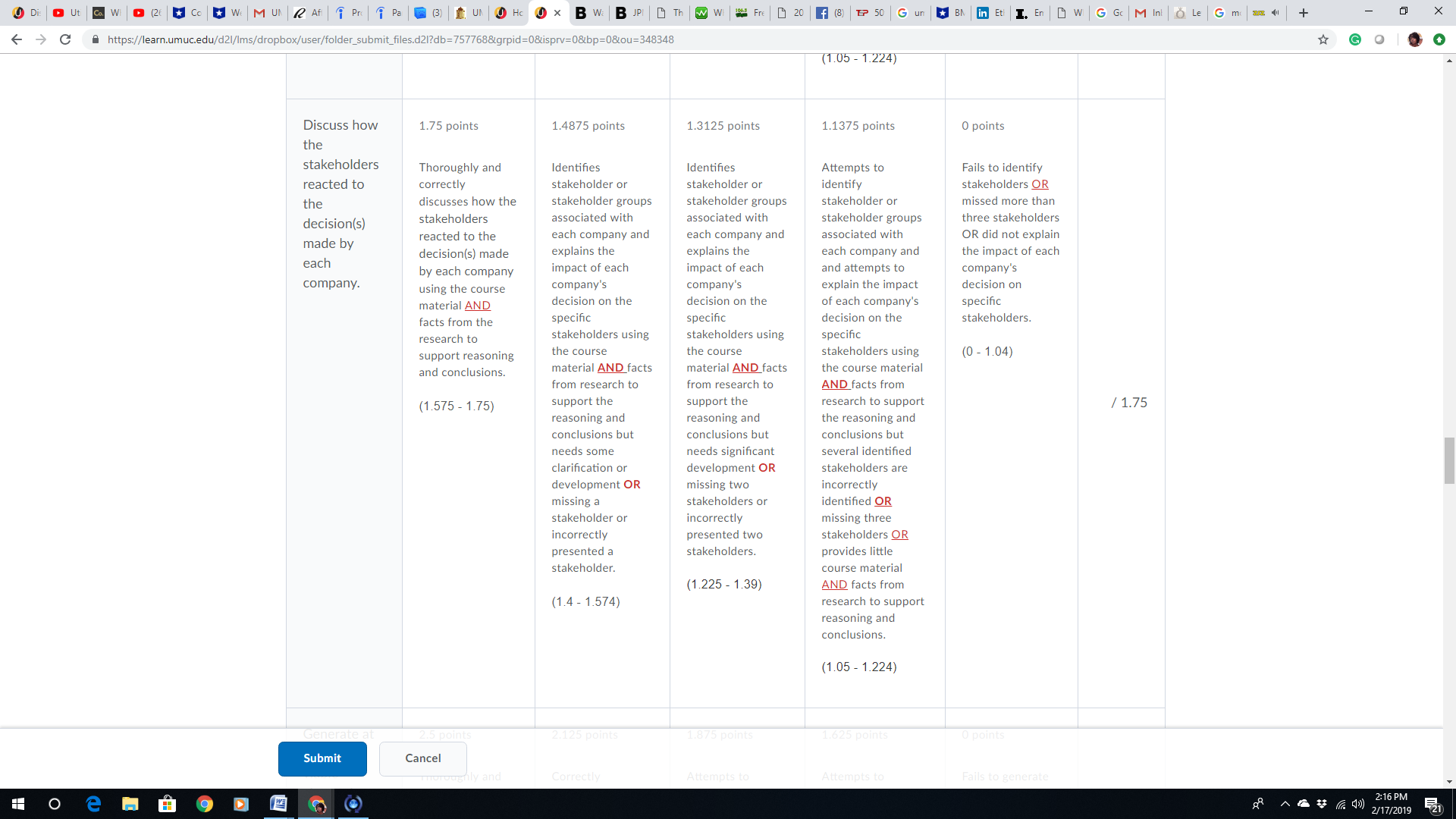Click the Cancel button
Image resolution: width=1456 pixels, height=819 pixels.
(x=422, y=758)
